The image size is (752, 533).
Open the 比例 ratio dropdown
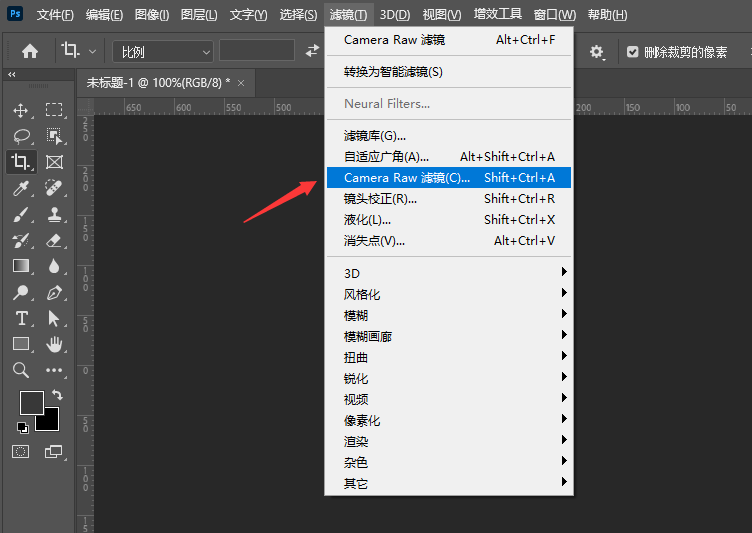pyautogui.click(x=163, y=51)
